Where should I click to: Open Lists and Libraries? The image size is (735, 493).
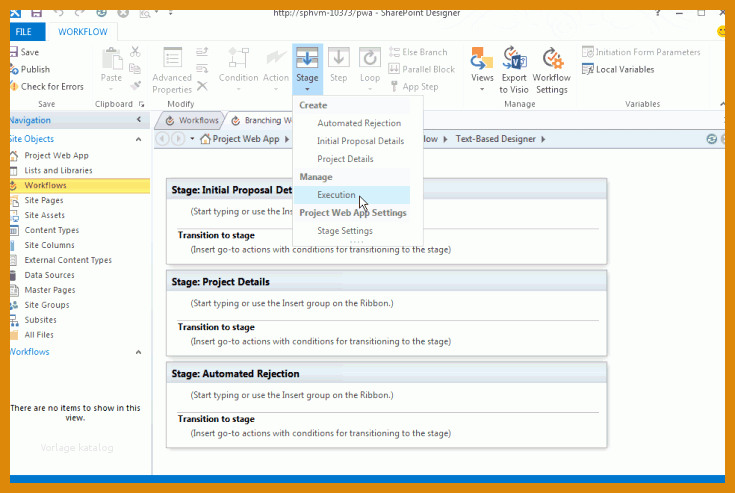click(x=58, y=171)
